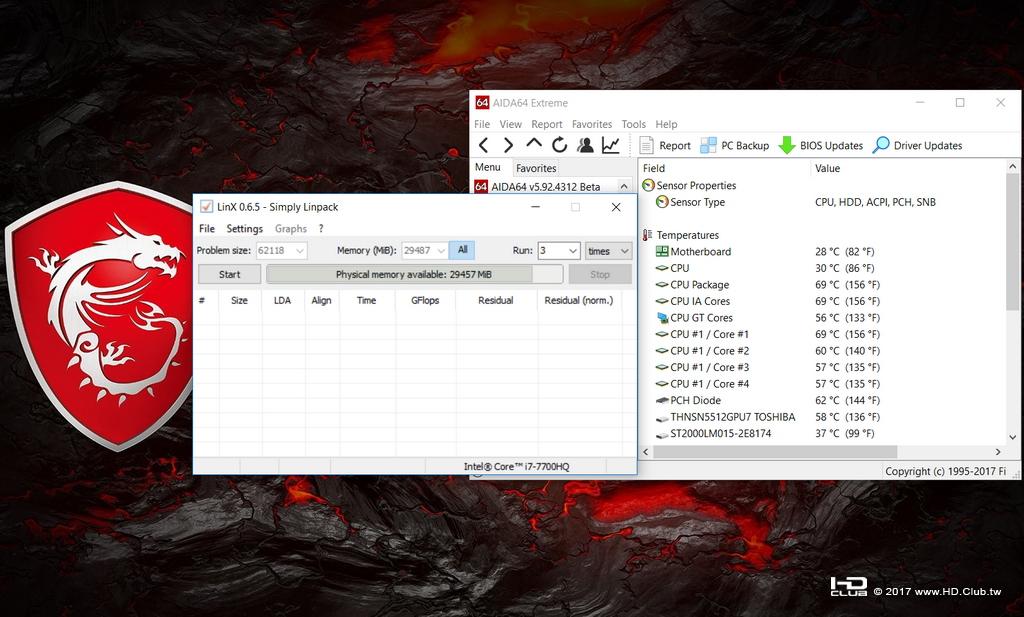Click the PCH Diode chip icon
This screenshot has height=617, width=1024.
pyautogui.click(x=662, y=400)
